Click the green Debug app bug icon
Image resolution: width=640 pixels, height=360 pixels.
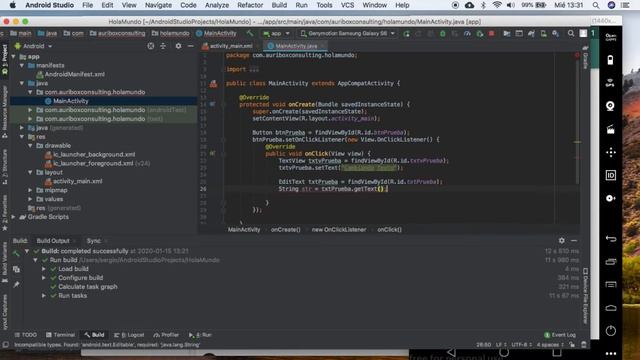443,33
